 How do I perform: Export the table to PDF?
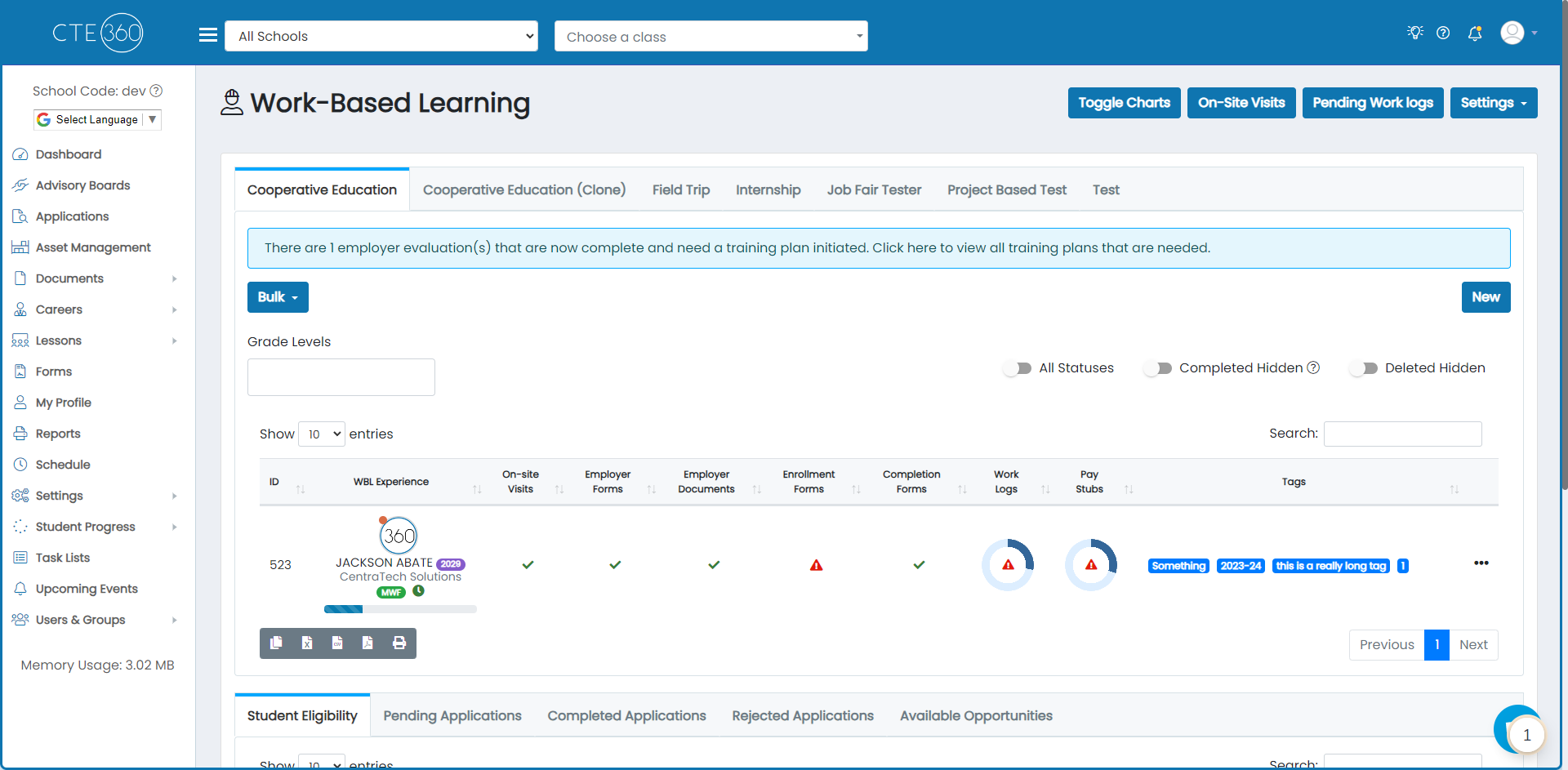pos(367,643)
